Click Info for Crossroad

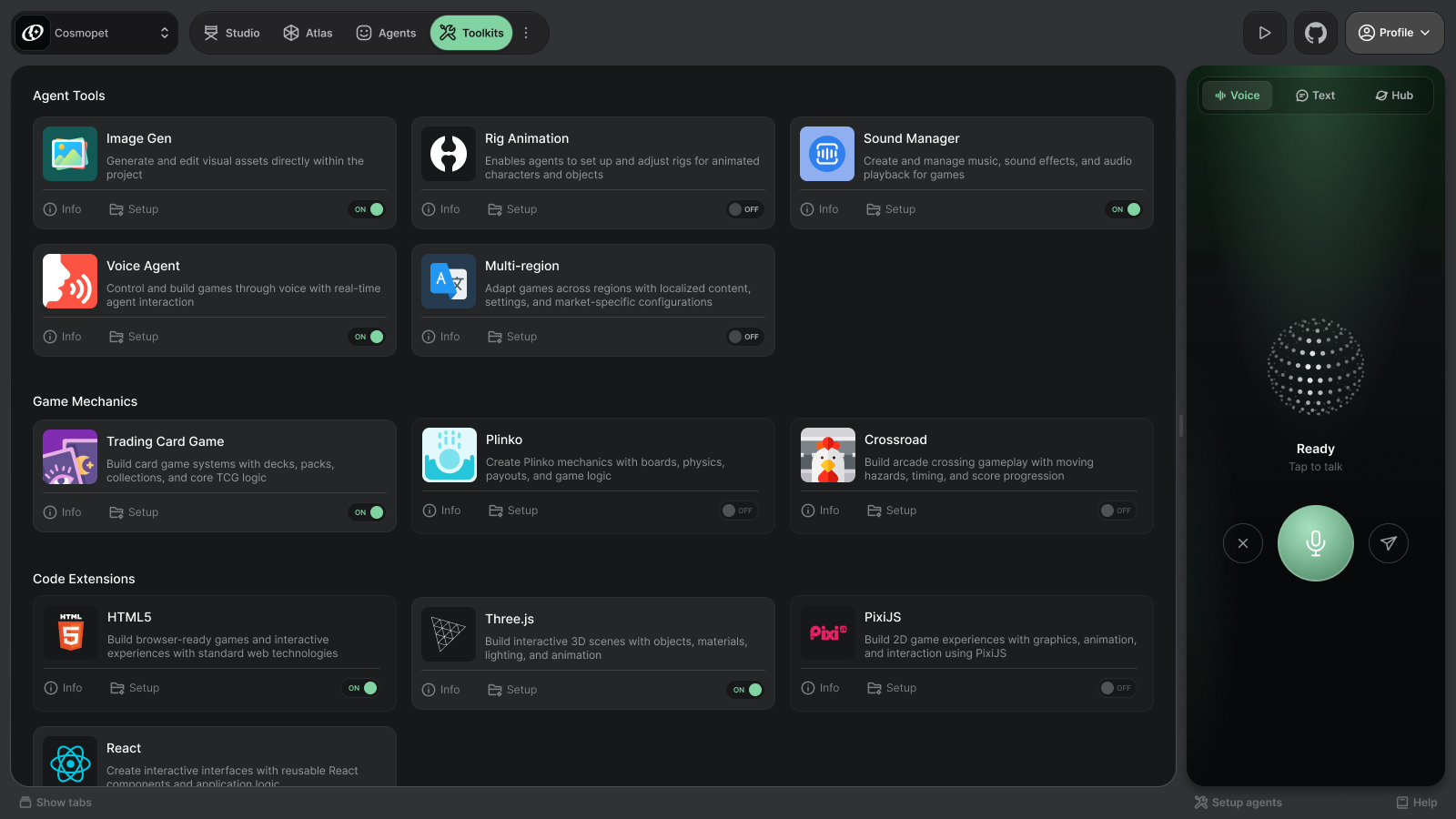pyautogui.click(x=820, y=511)
